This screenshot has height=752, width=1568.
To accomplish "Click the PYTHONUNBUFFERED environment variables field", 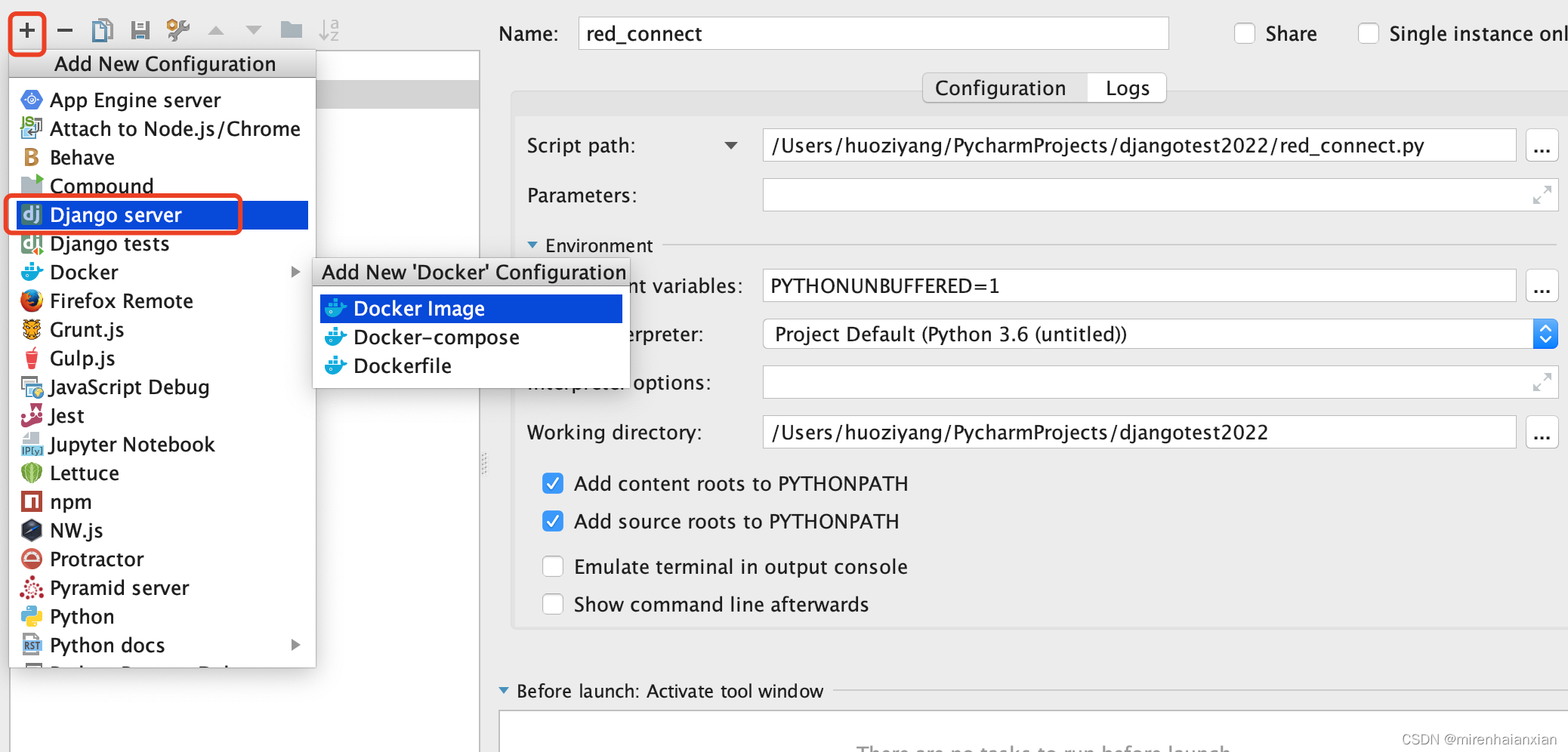I will click(x=1139, y=285).
